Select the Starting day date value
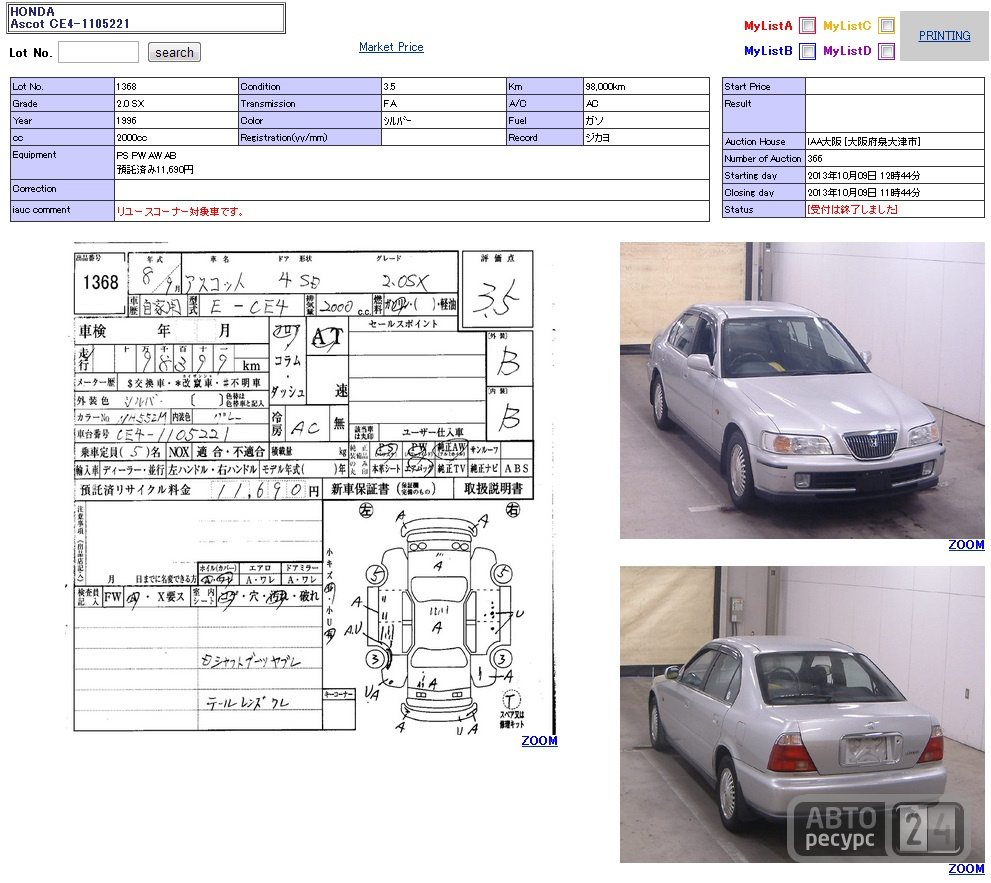This screenshot has width=991, height=883. point(863,176)
